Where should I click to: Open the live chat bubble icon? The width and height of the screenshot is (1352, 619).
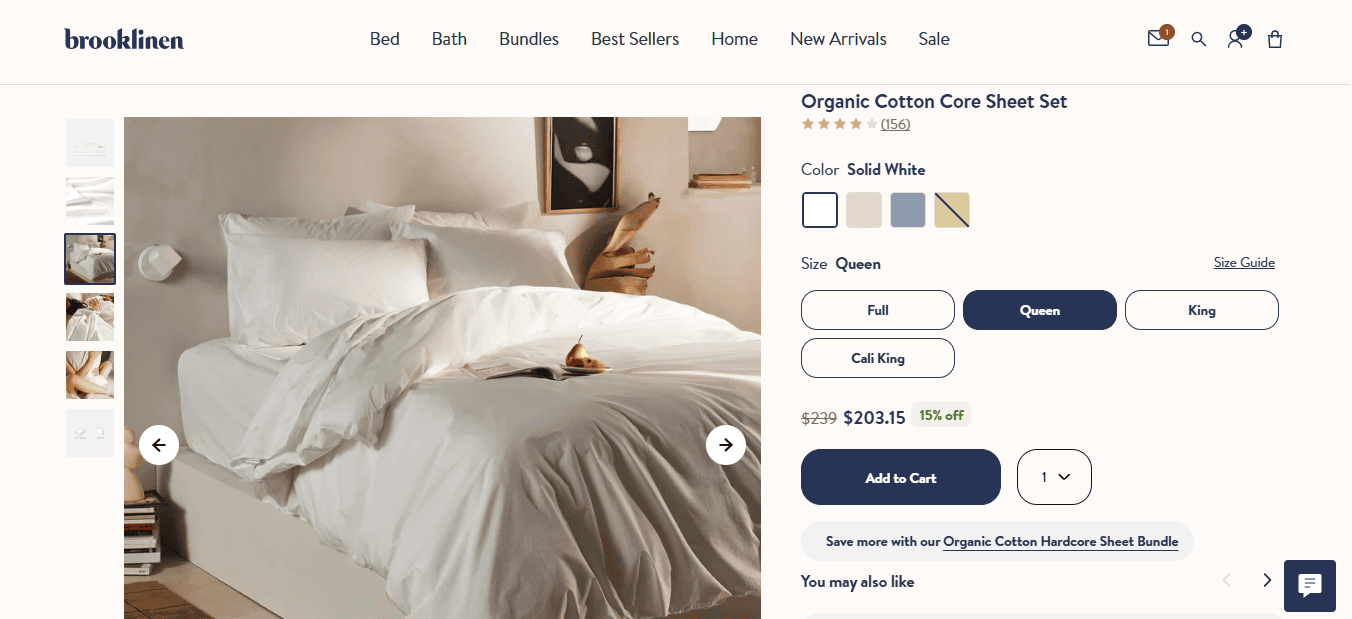click(x=1310, y=586)
